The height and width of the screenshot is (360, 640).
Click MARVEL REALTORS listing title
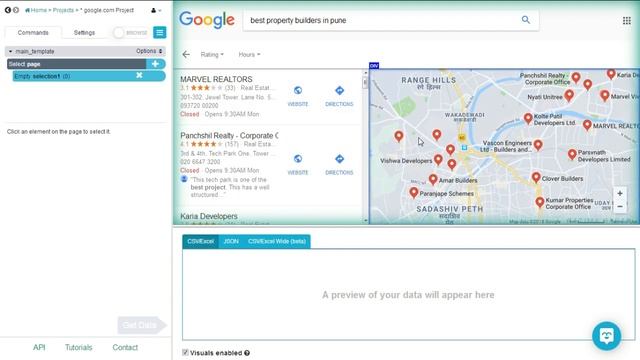216,79
